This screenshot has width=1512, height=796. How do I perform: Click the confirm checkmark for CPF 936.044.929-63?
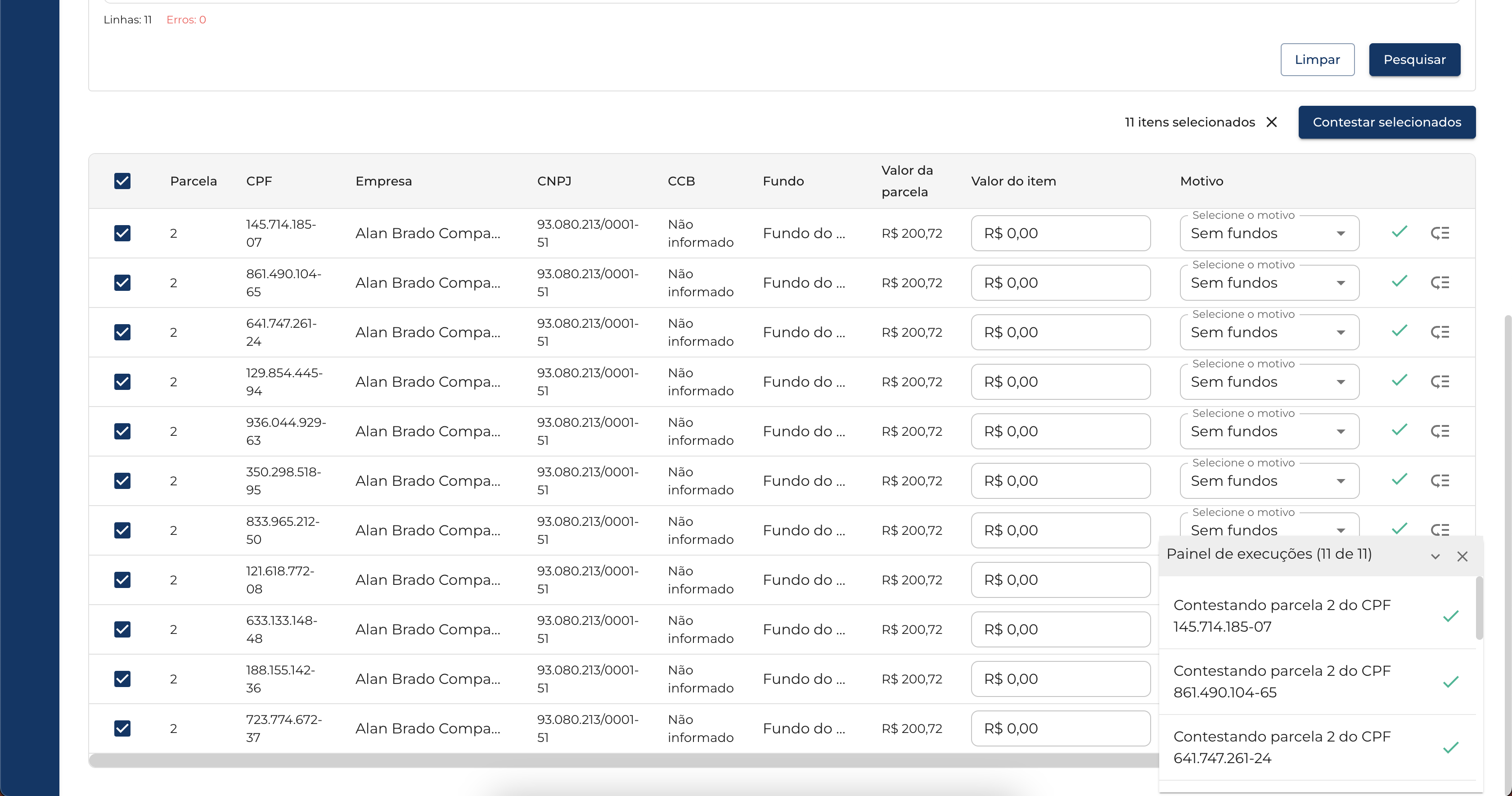click(1399, 430)
